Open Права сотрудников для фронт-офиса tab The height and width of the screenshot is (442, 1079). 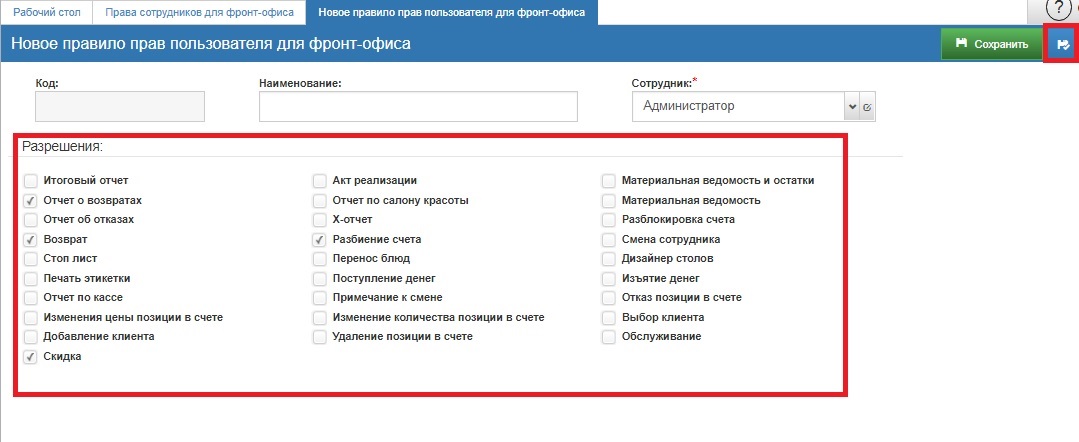click(199, 12)
